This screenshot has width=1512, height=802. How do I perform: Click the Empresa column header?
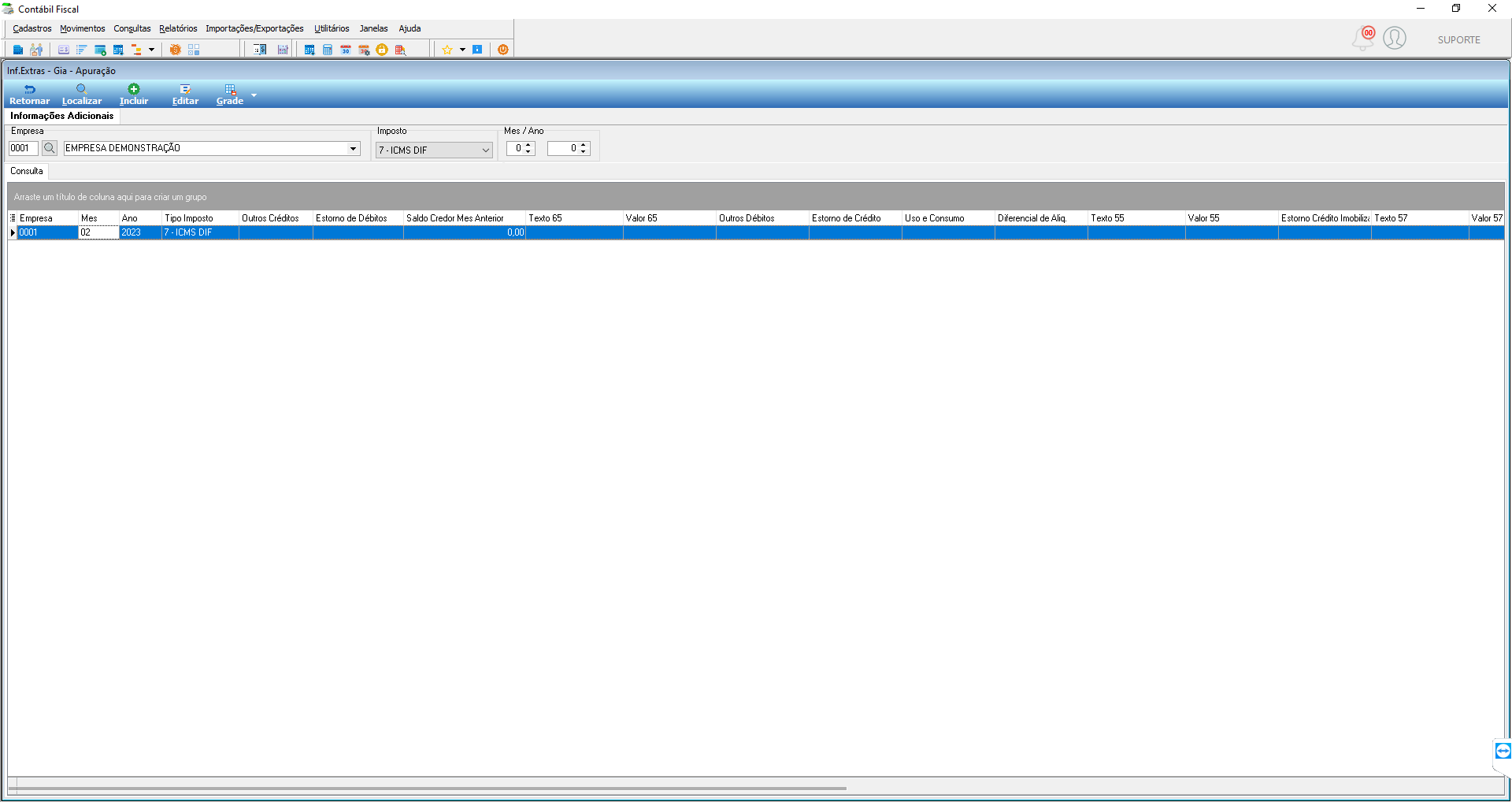[x=47, y=218]
